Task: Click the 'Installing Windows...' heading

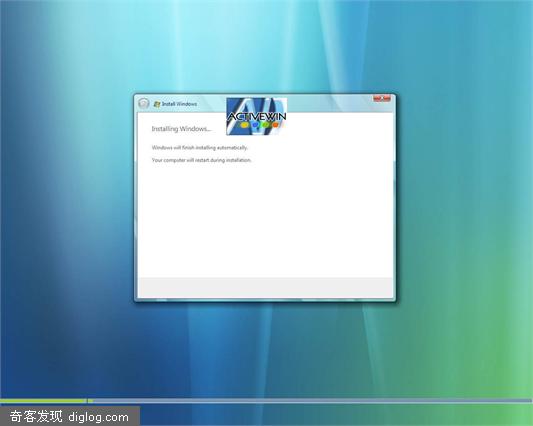Action: (182, 129)
